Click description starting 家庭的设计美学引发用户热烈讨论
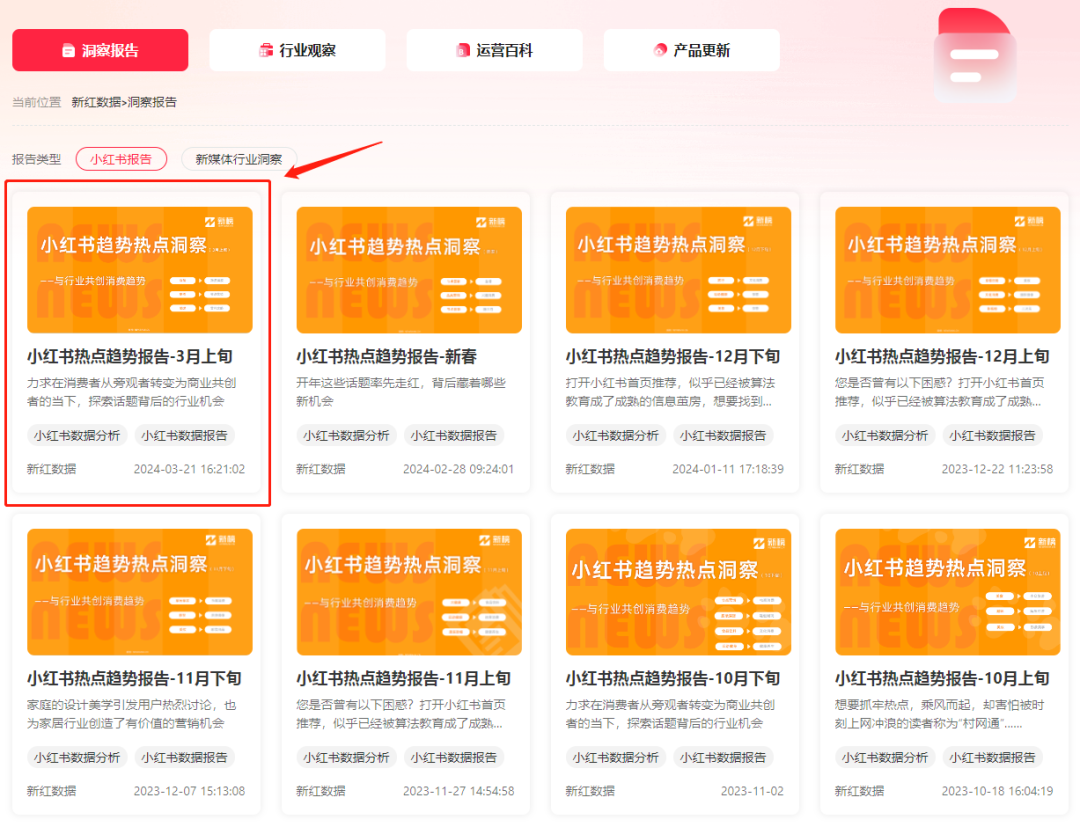 132,714
